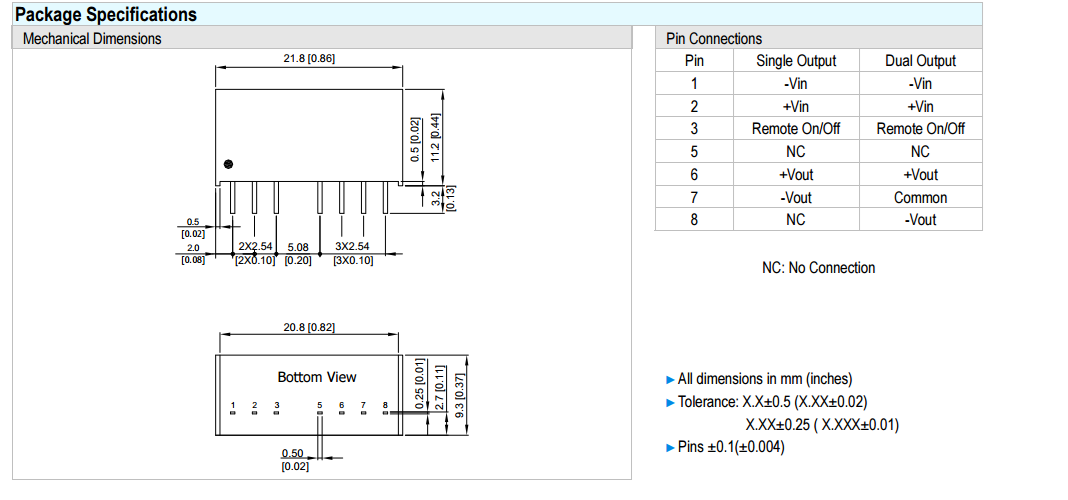Click the NC: No Connection footnote
This screenshot has height=500, width=1068.
click(x=818, y=268)
